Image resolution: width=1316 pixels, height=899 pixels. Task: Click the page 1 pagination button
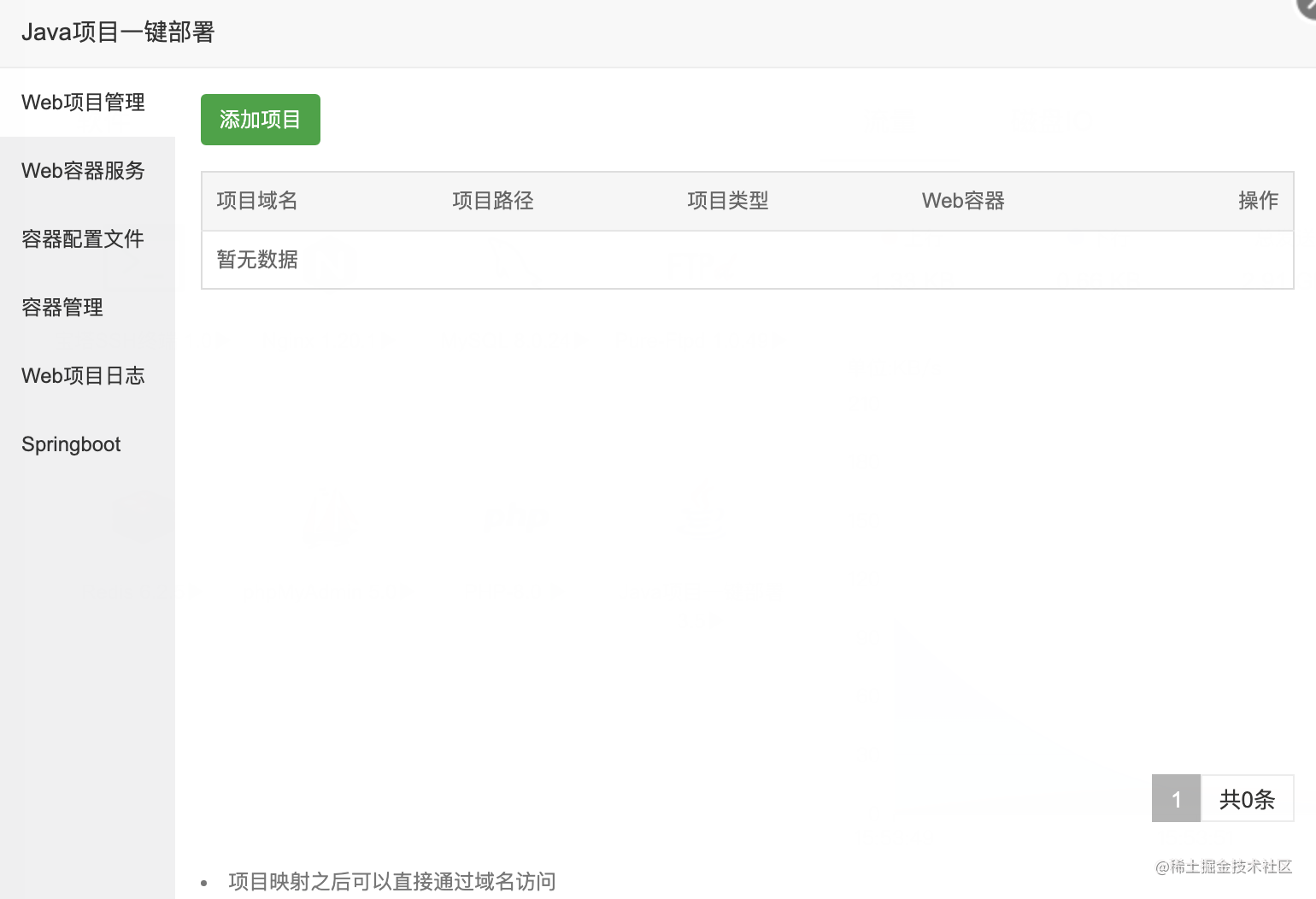coord(1176,799)
